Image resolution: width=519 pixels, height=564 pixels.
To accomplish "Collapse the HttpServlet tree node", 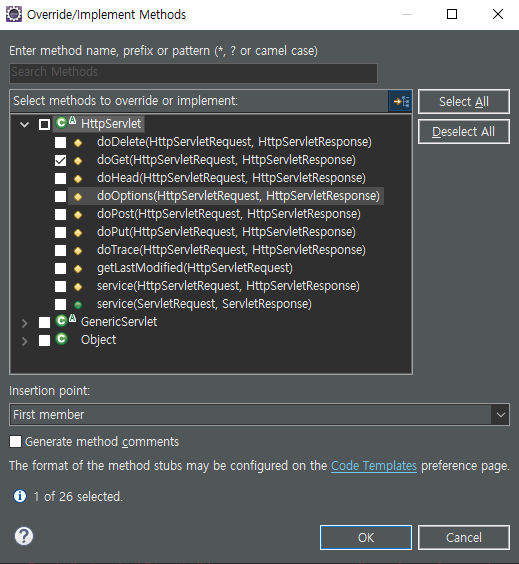I will (24, 125).
